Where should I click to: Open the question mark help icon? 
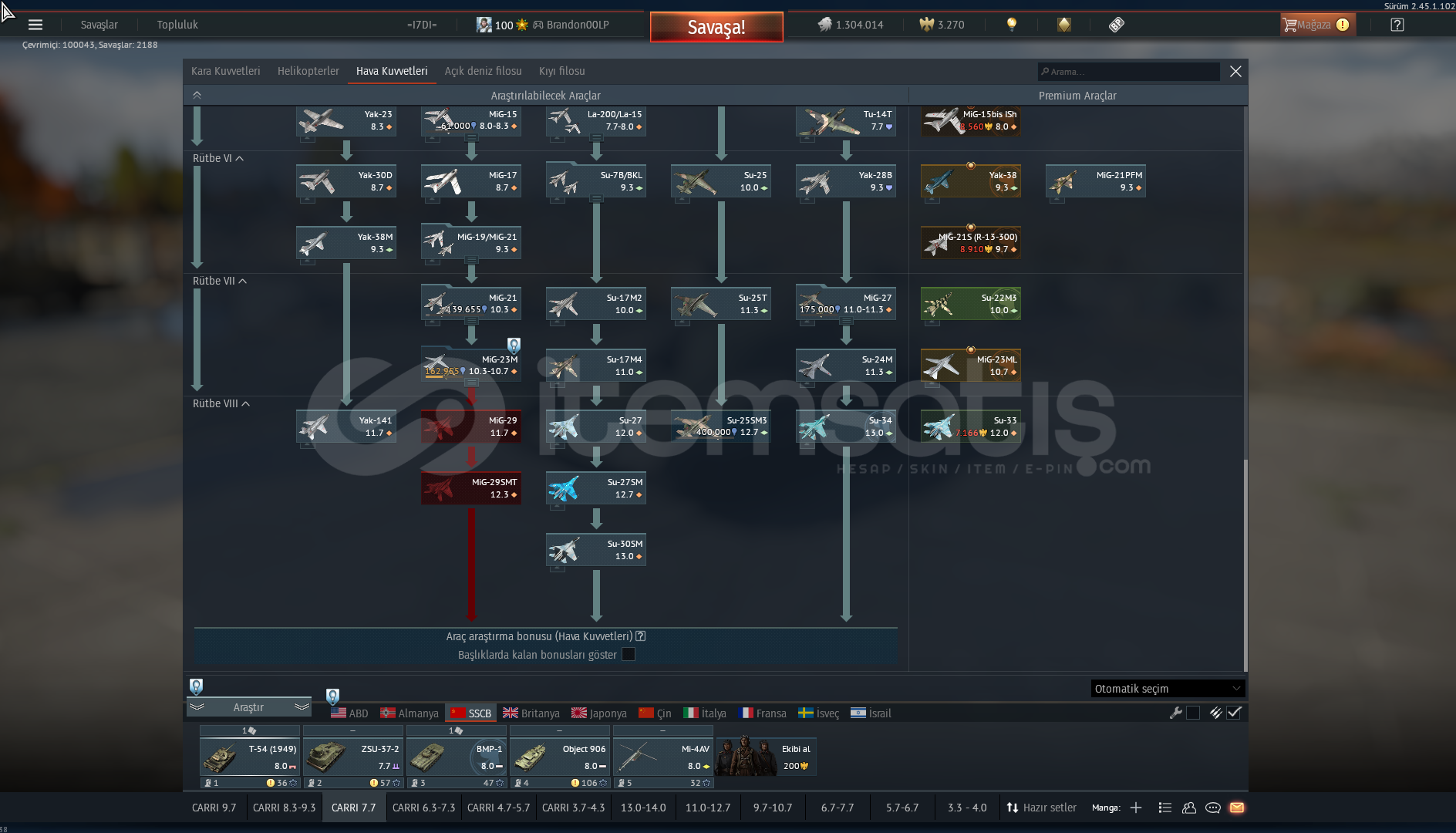click(x=1397, y=25)
